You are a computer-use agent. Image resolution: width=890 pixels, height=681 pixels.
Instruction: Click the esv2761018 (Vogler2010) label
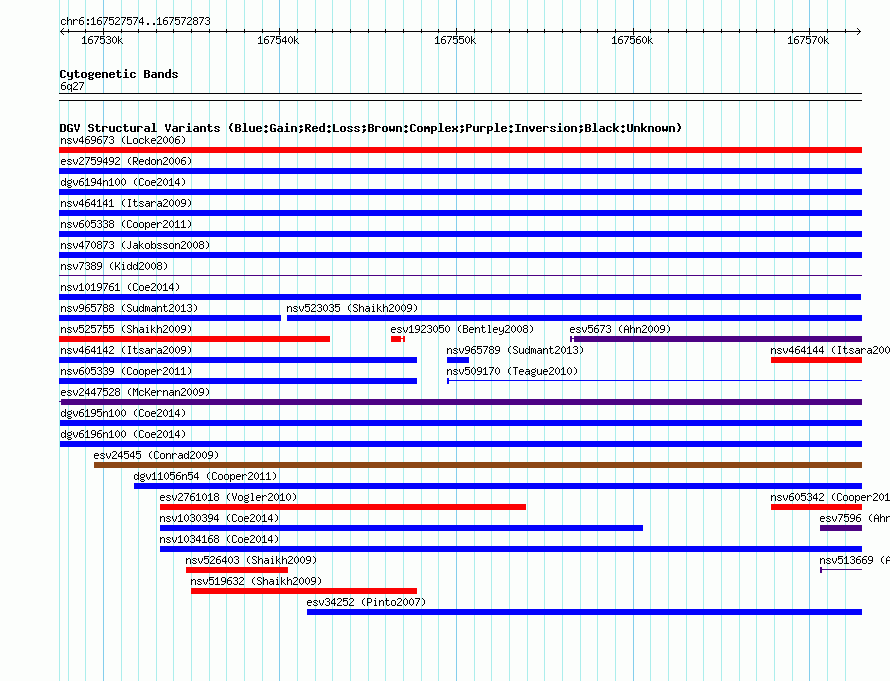(x=228, y=497)
